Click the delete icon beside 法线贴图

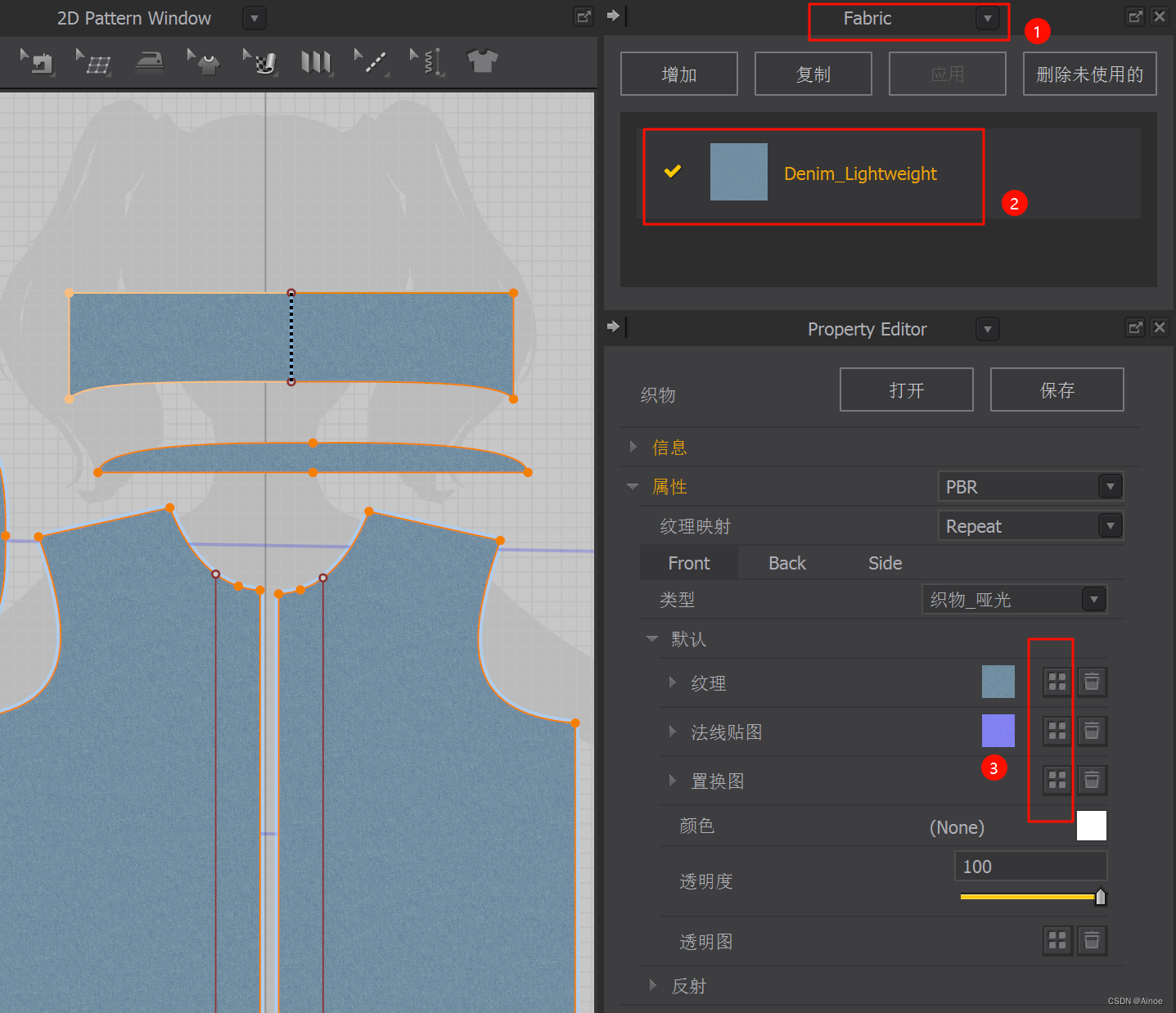pyautogui.click(x=1092, y=731)
